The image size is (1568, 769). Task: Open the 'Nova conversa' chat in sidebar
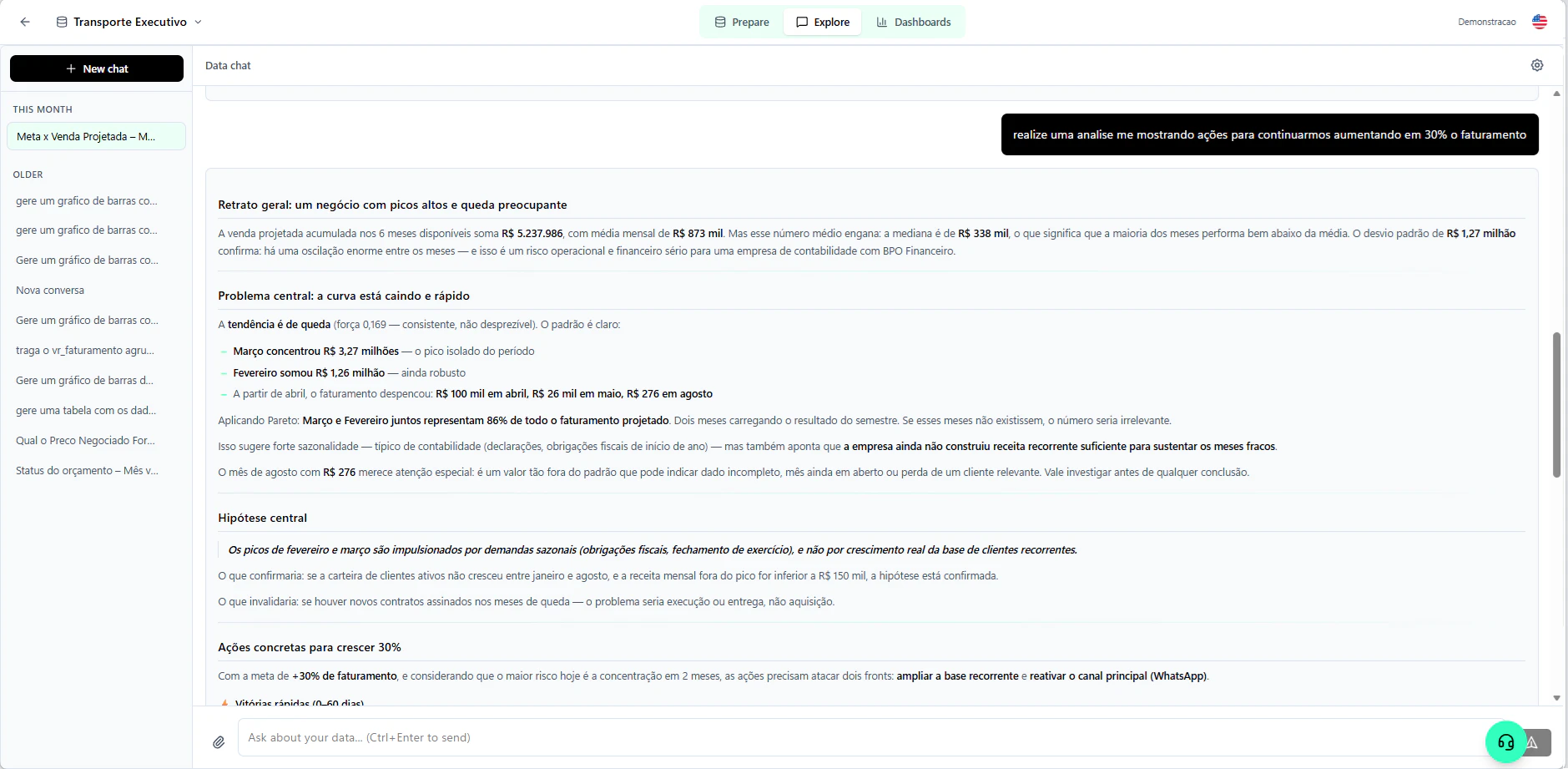point(50,290)
